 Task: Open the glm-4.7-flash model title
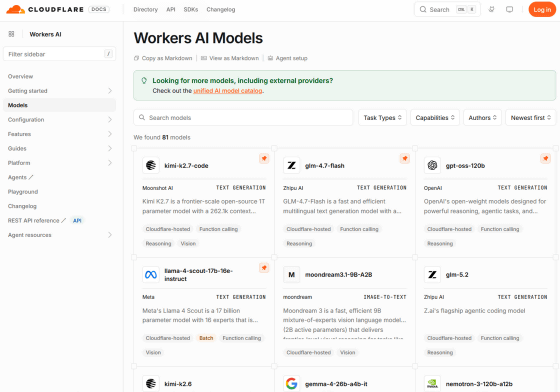point(325,166)
